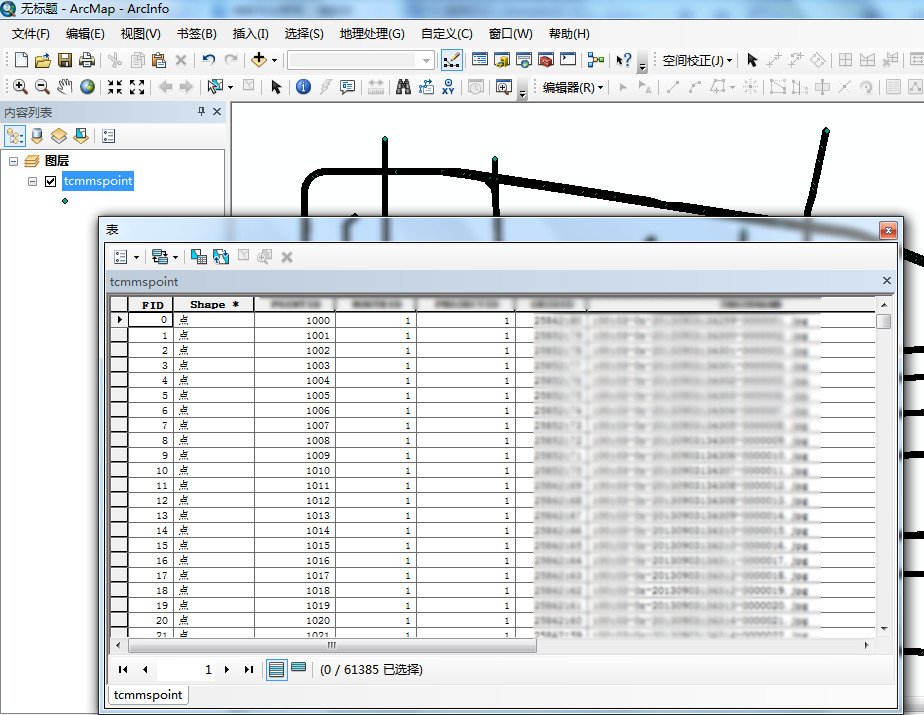Viewport: 924px width, 715px height.
Task: Activate the Pan hand tool
Action: coord(65,87)
